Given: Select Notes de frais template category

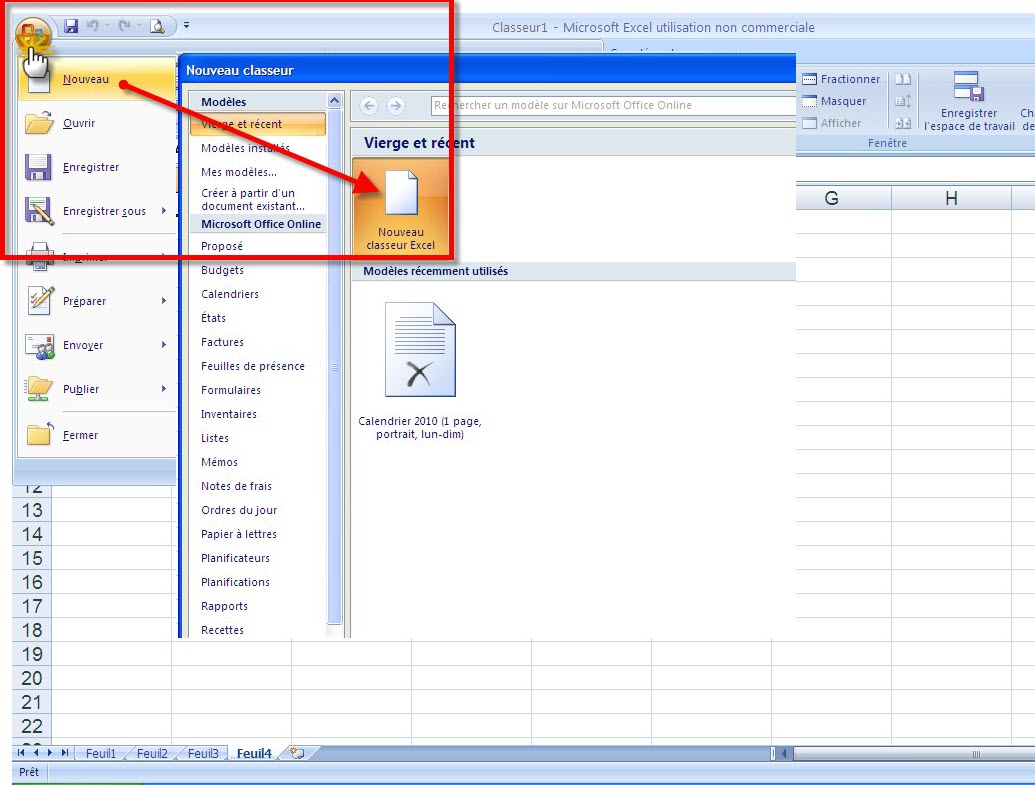Looking at the screenshot, I should (x=236, y=487).
